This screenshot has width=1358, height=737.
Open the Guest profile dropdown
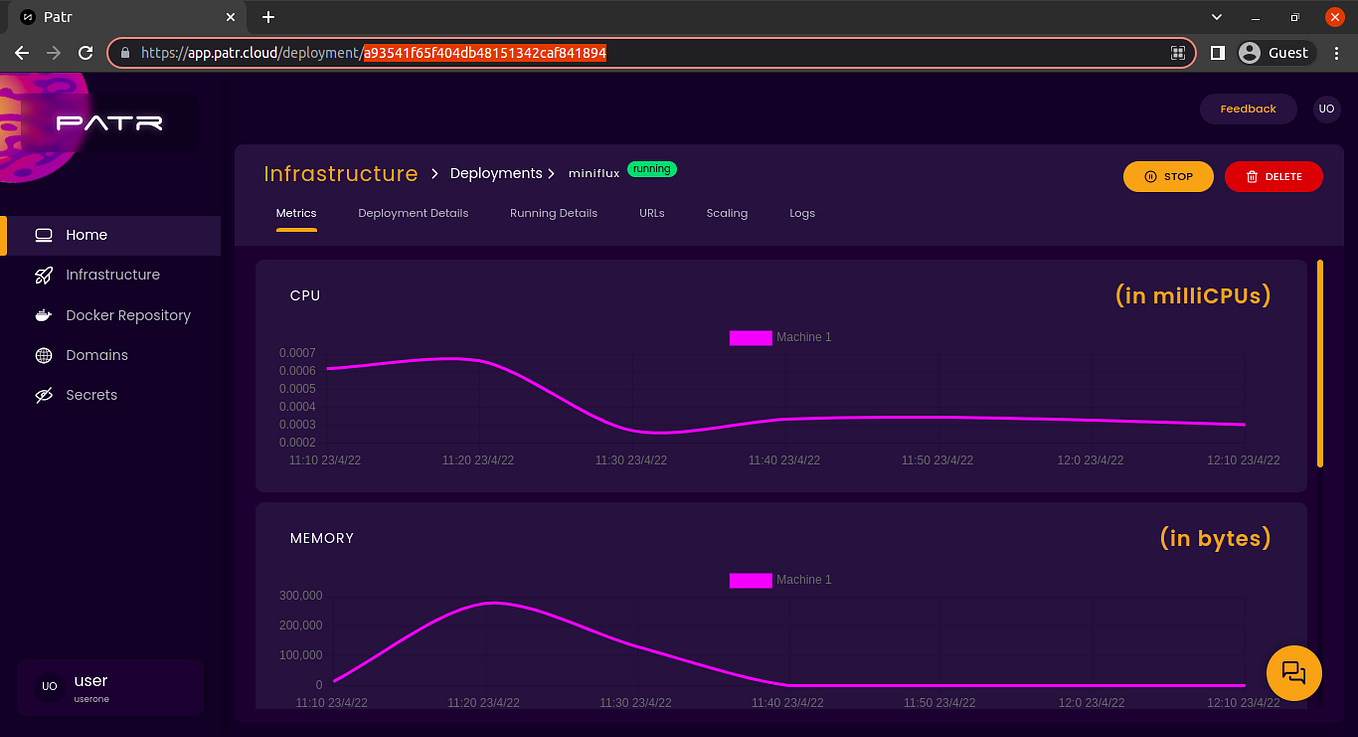point(1275,53)
